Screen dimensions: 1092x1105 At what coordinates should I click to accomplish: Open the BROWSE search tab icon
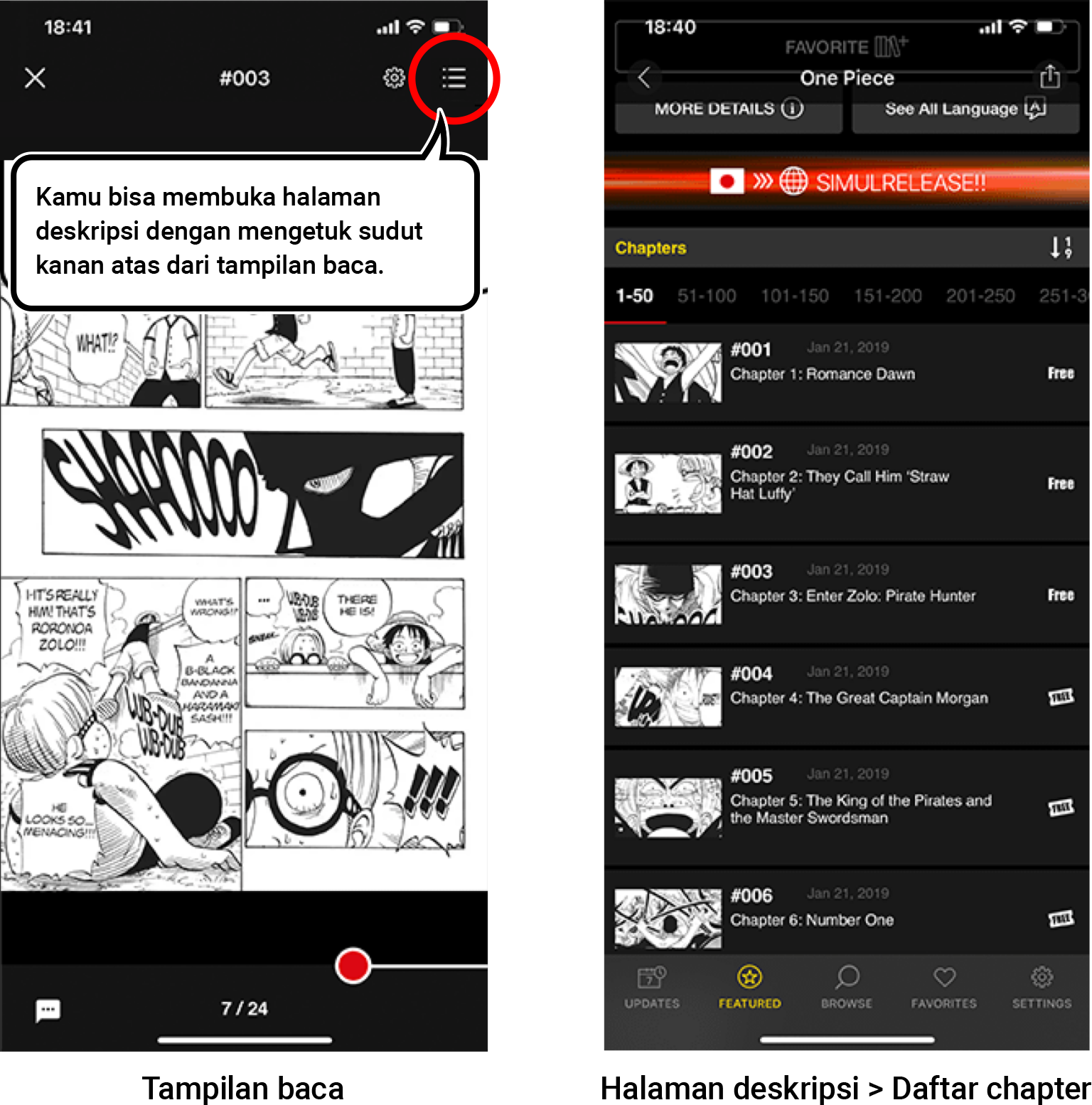point(847,977)
